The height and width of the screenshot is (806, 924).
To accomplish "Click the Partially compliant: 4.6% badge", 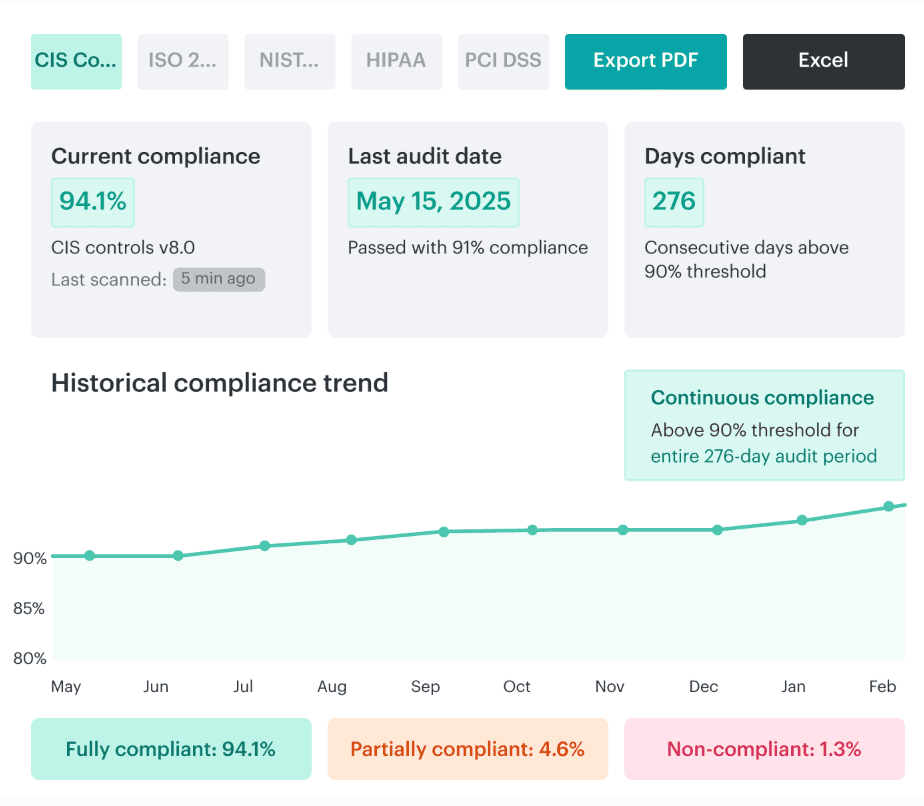I will (468, 749).
